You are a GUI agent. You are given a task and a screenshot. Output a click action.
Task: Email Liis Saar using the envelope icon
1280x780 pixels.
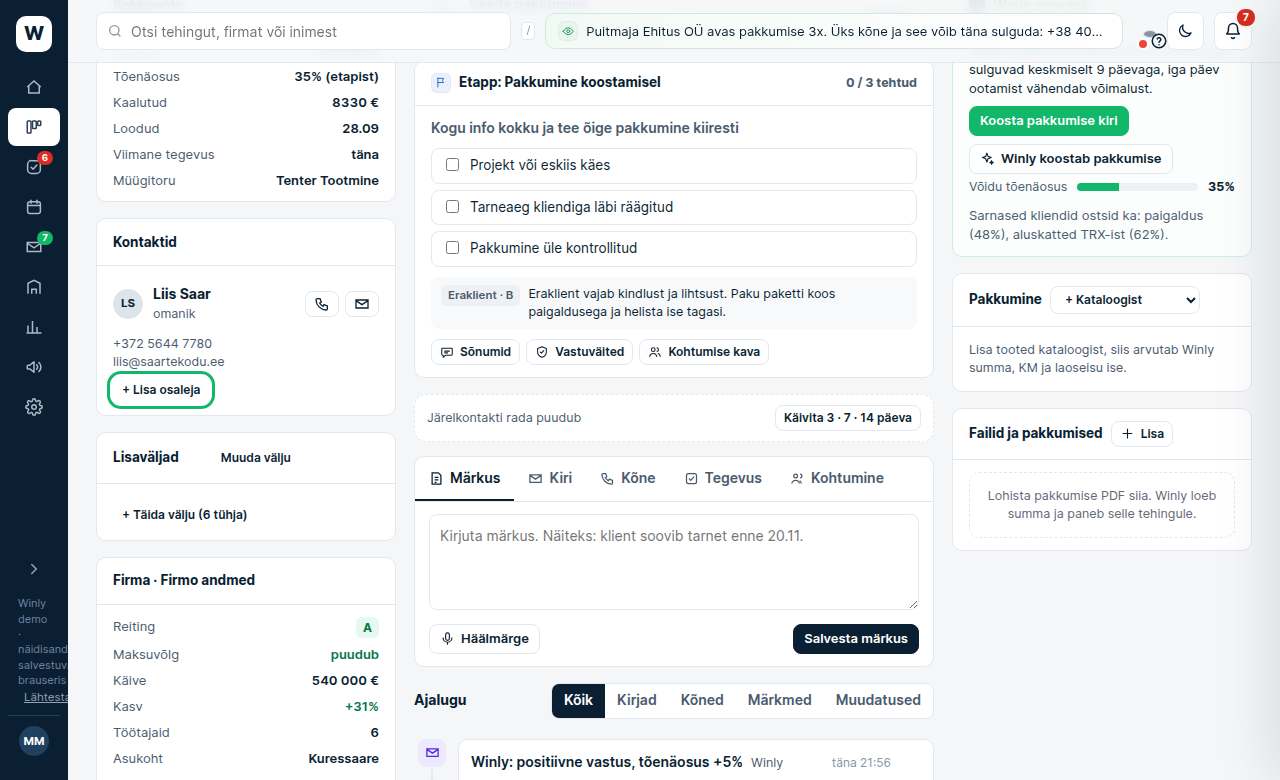point(362,304)
